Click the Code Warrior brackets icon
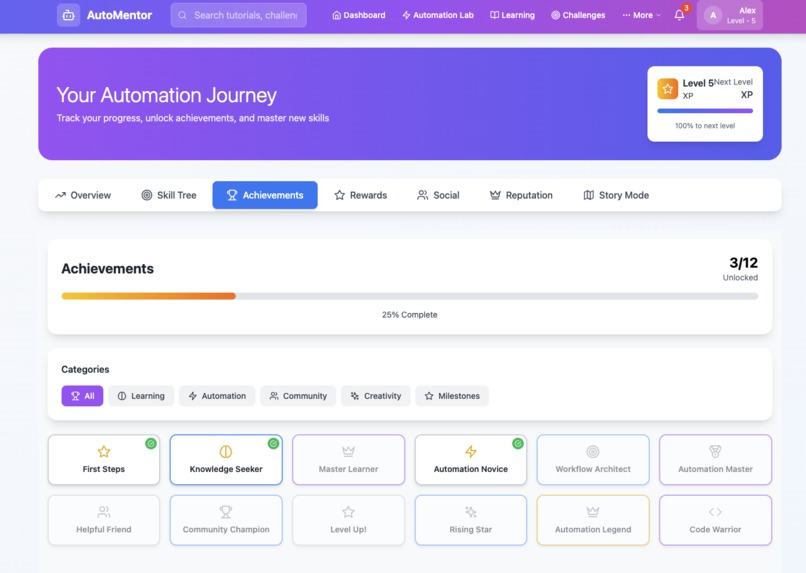806x573 pixels. click(x=715, y=512)
